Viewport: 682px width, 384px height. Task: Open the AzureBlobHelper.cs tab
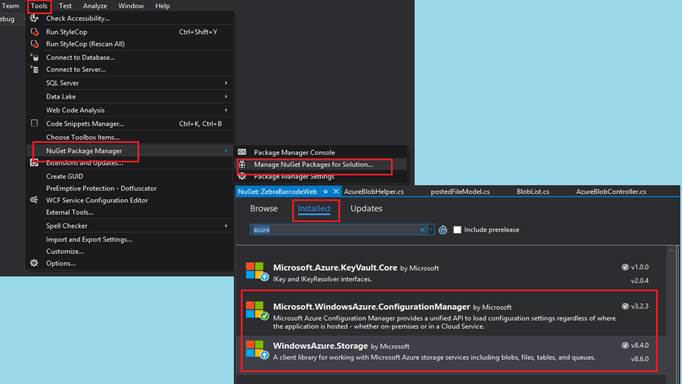click(x=374, y=191)
